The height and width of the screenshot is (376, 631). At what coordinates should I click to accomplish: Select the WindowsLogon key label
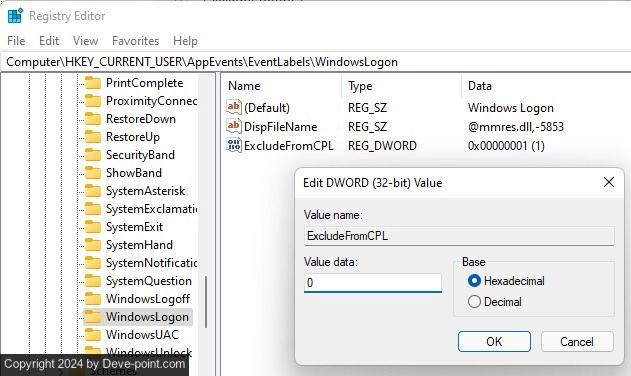[x=147, y=317]
